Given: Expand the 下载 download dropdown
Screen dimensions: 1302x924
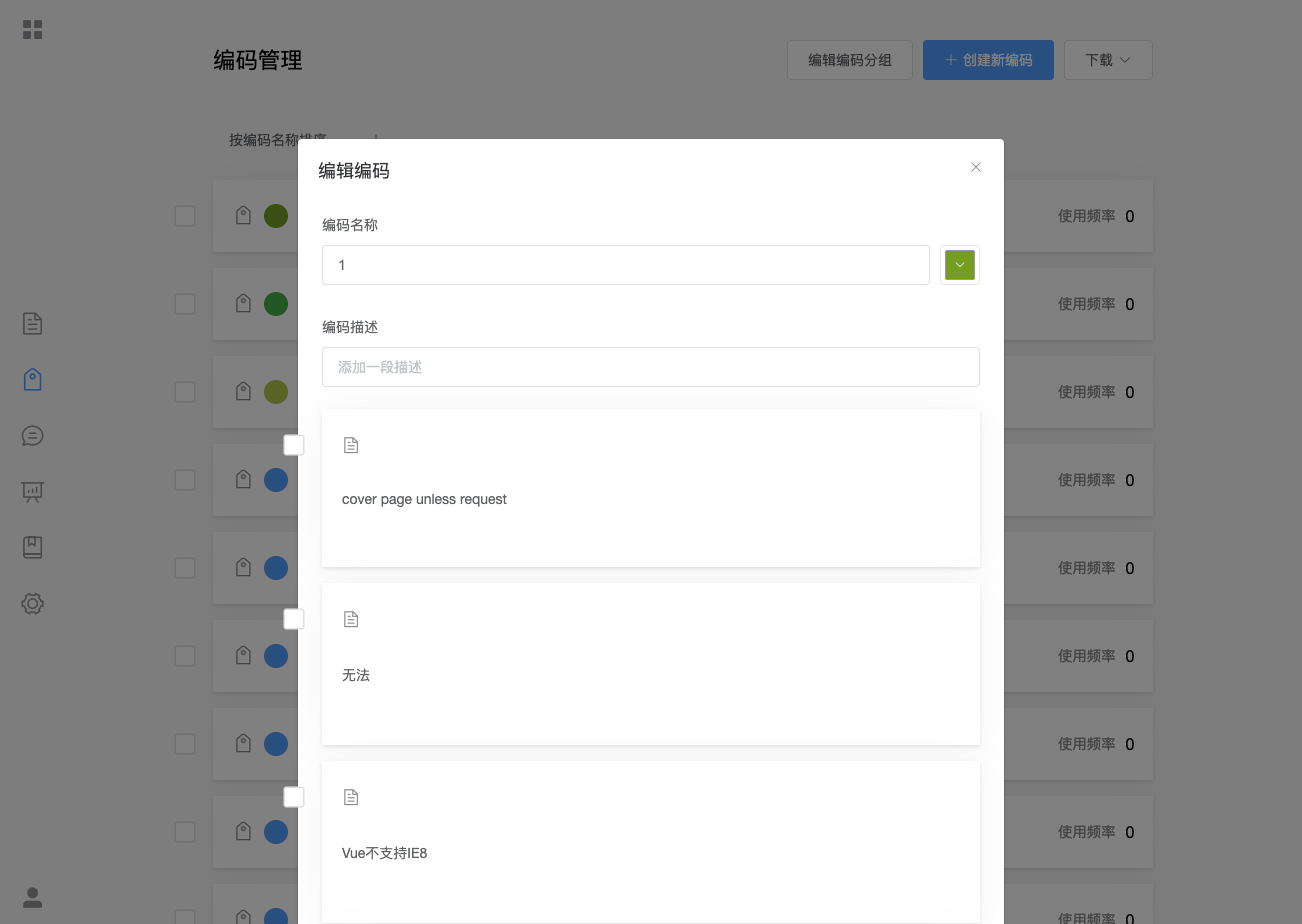Looking at the screenshot, I should click(1108, 60).
